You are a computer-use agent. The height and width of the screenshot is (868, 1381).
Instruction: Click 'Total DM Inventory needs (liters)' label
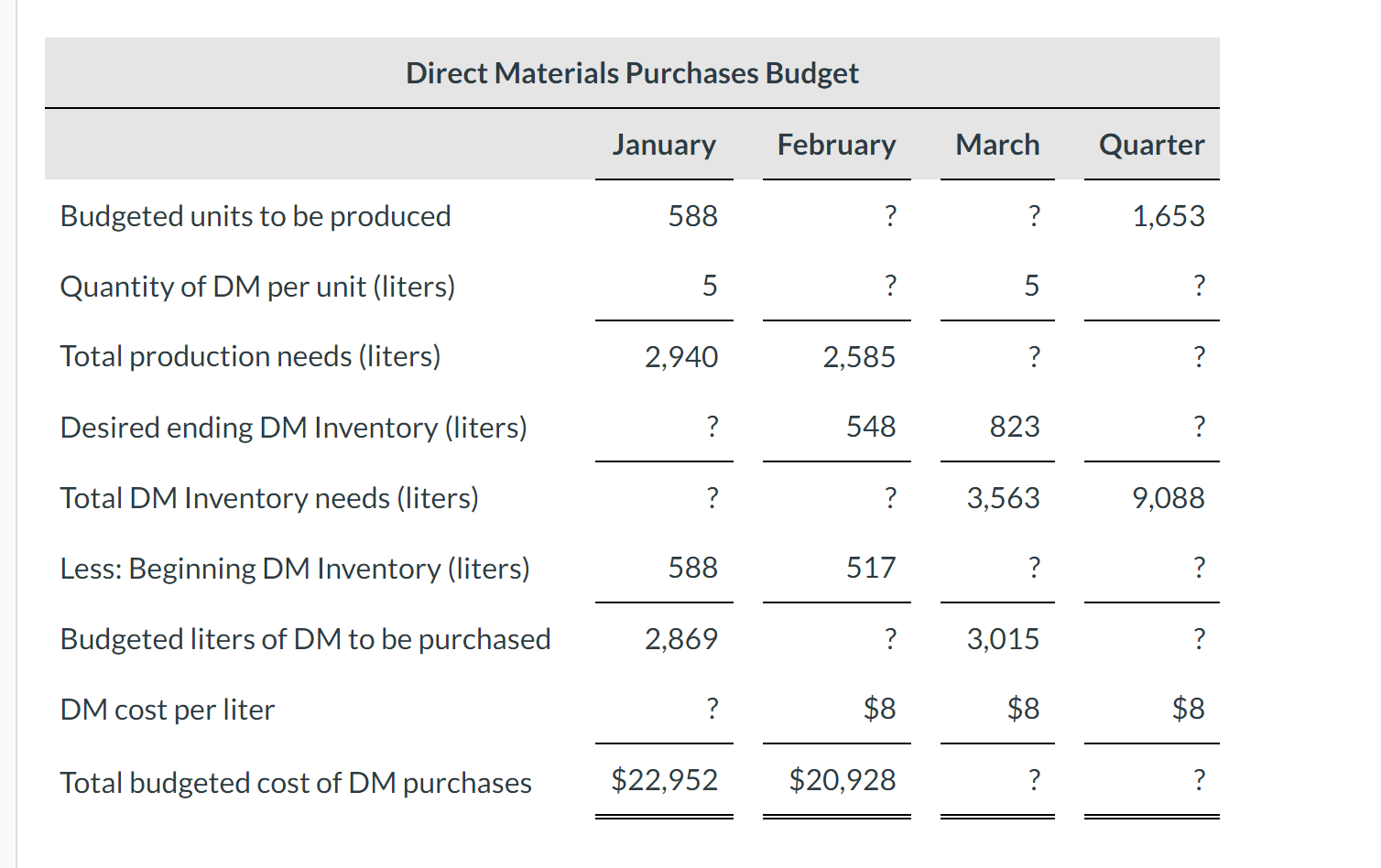coord(269,498)
